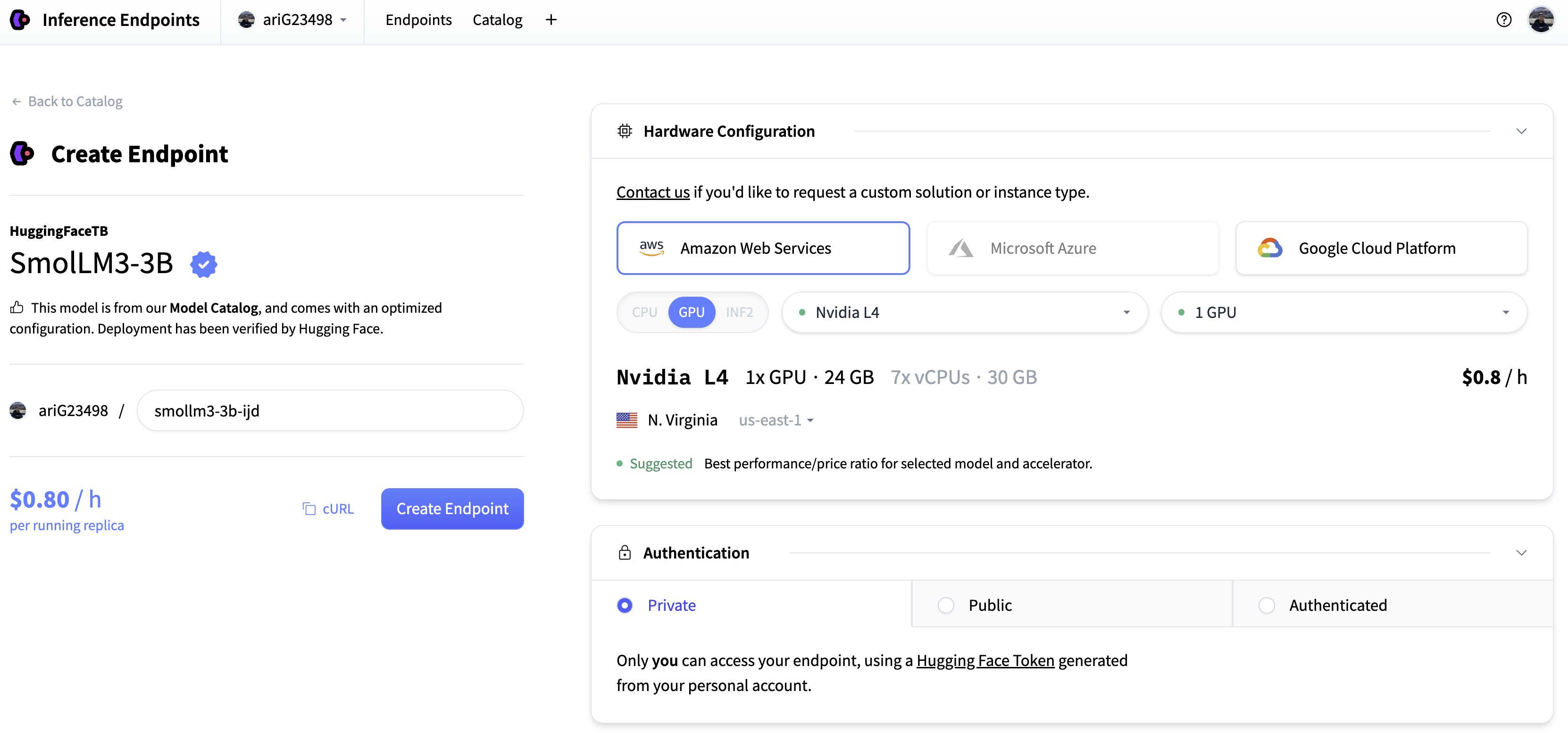Click the plus icon next to Catalog

551,20
